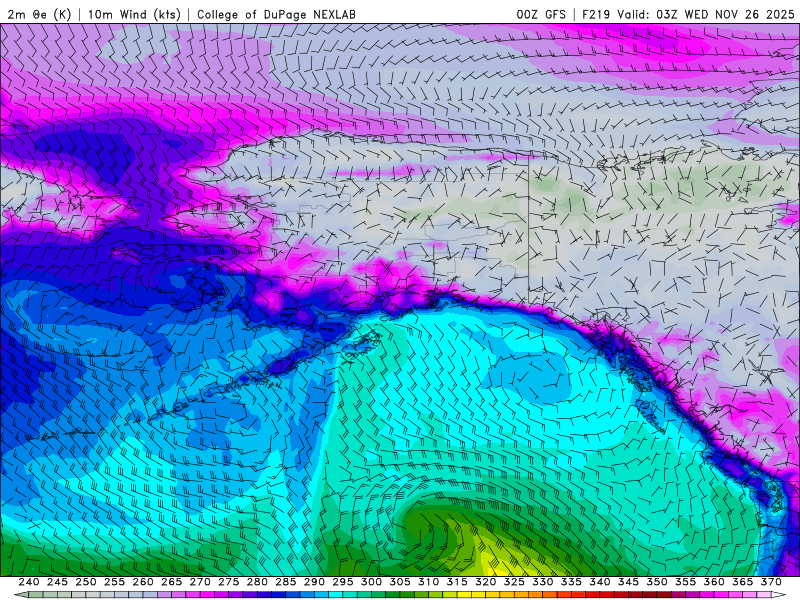Viewport: 800px width, 600px height.
Task: Click the 365 value on the color scale
Action: [x=743, y=582]
